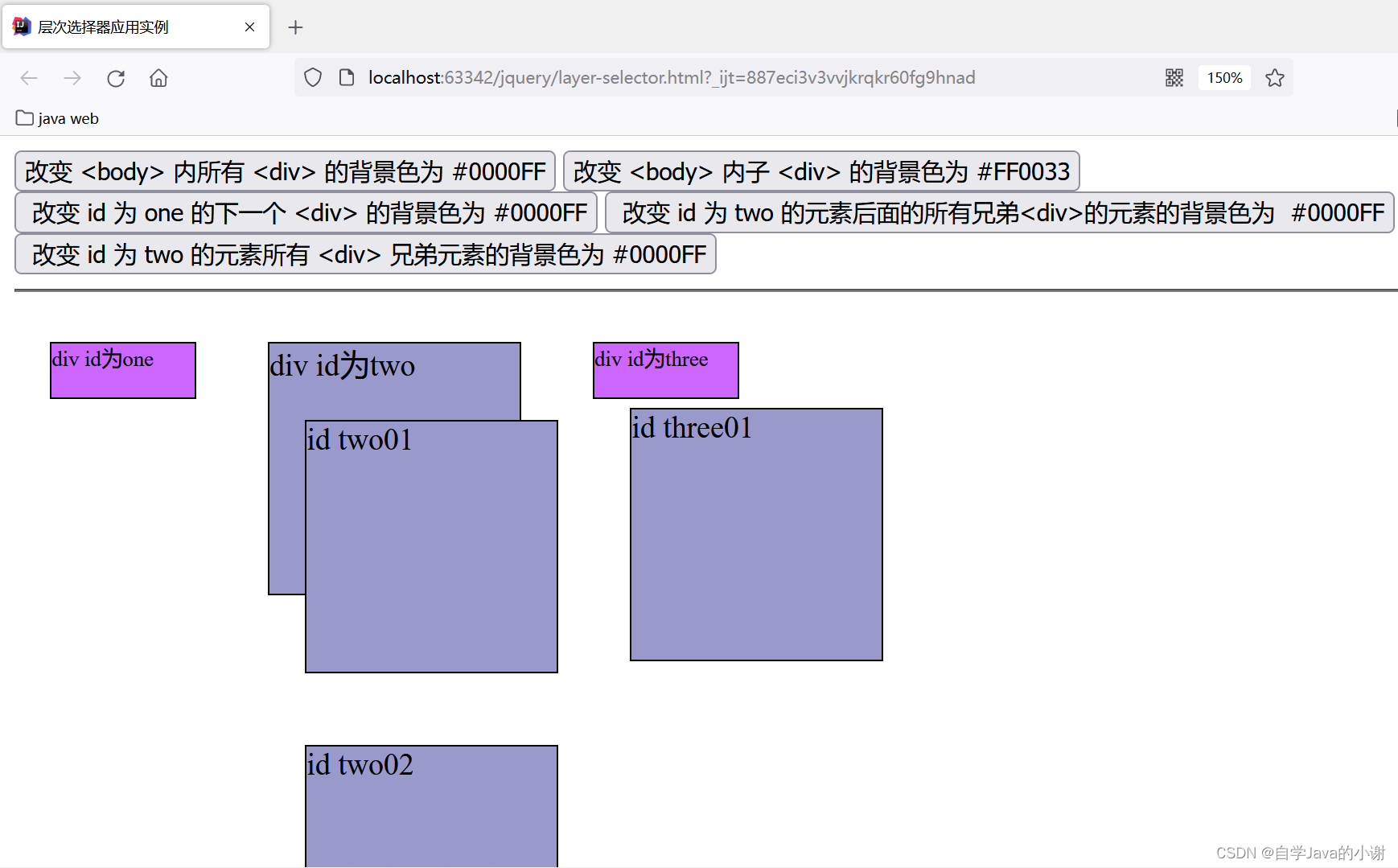The image size is (1398, 868).
Task: Click the 'div id为one' purple box
Action: 123,371
